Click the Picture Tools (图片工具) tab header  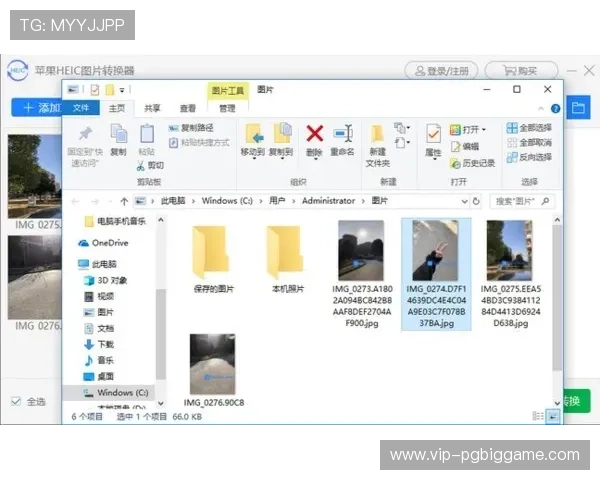(x=228, y=91)
